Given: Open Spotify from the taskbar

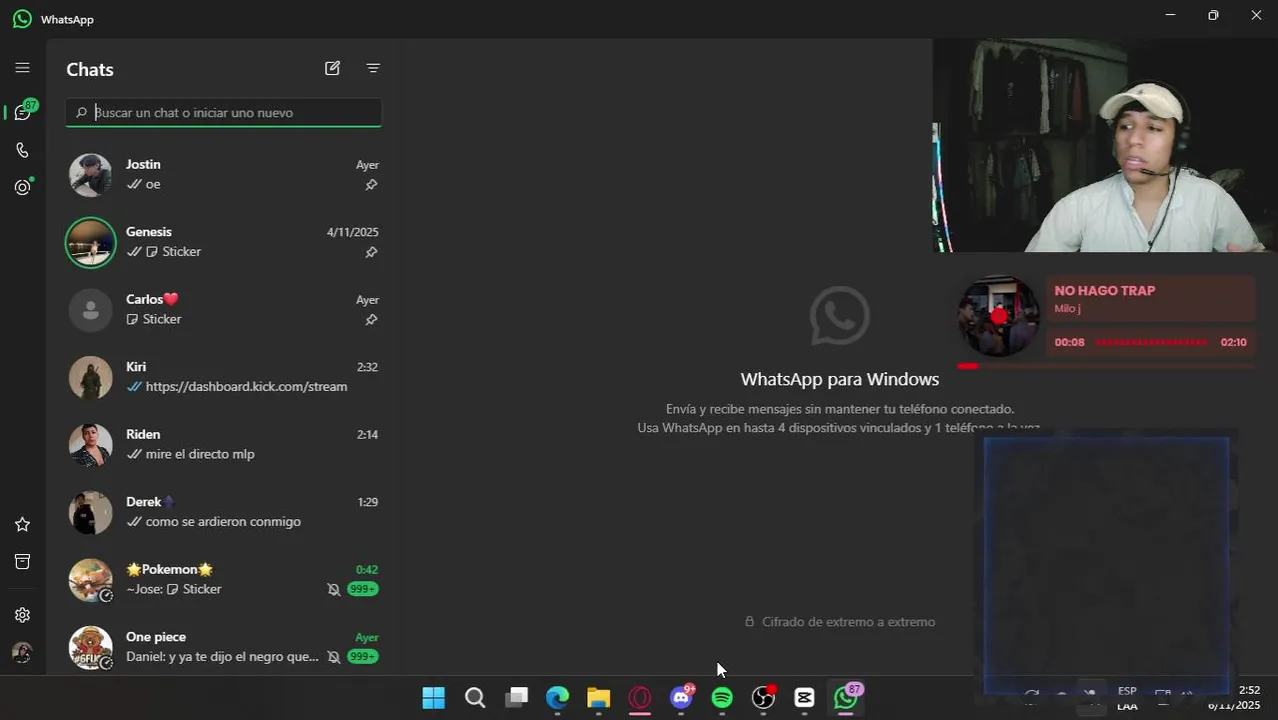Looking at the screenshot, I should coord(722,698).
